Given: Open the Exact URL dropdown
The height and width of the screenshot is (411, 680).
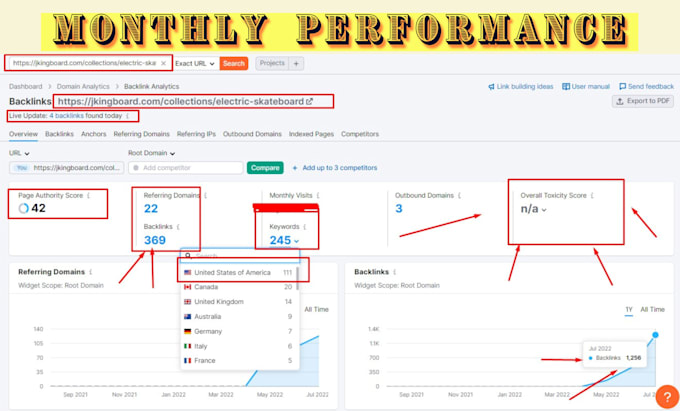Looking at the screenshot, I should coord(195,63).
